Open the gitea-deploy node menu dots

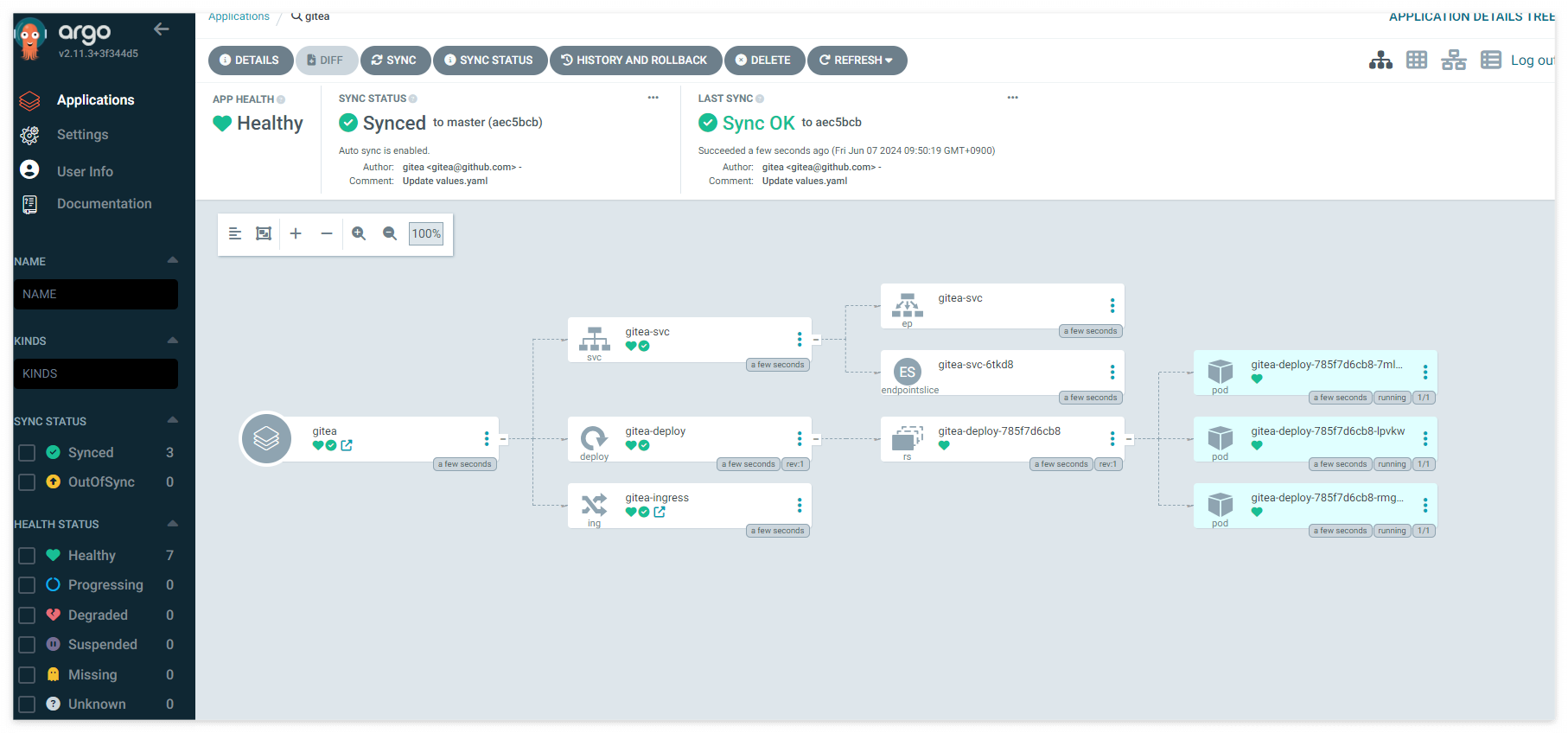(x=800, y=439)
